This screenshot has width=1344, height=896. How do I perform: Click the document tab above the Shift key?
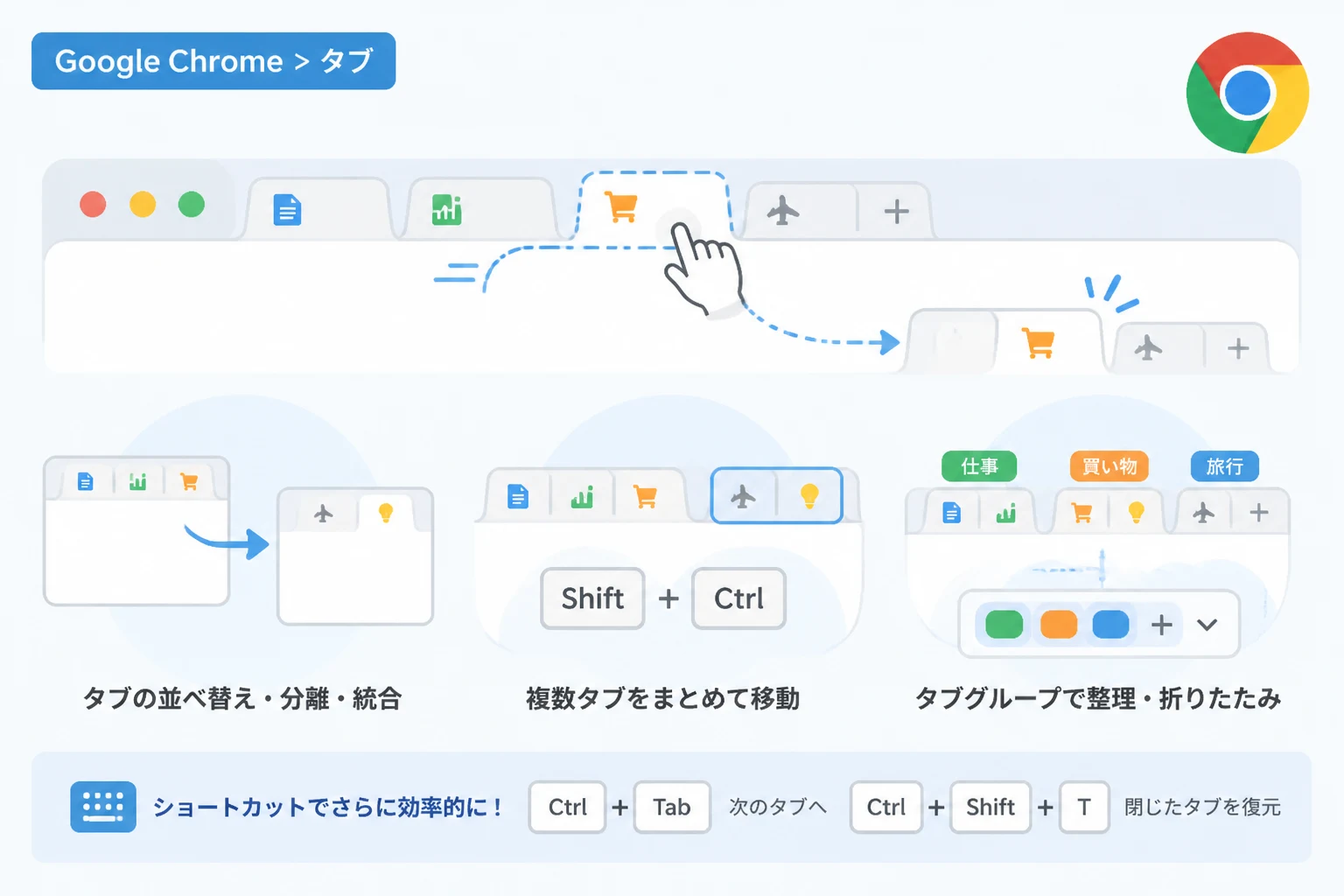[x=519, y=496]
